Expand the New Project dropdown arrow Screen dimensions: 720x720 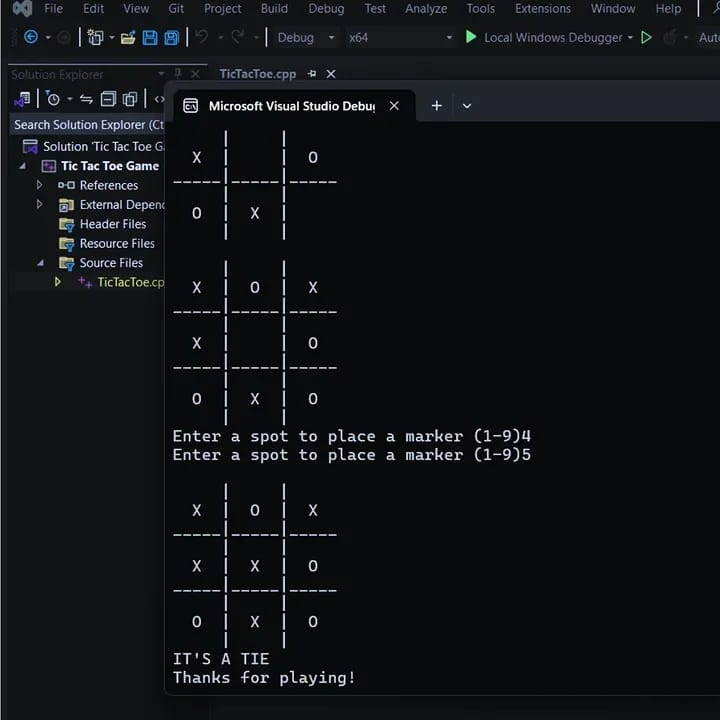click(x=112, y=37)
